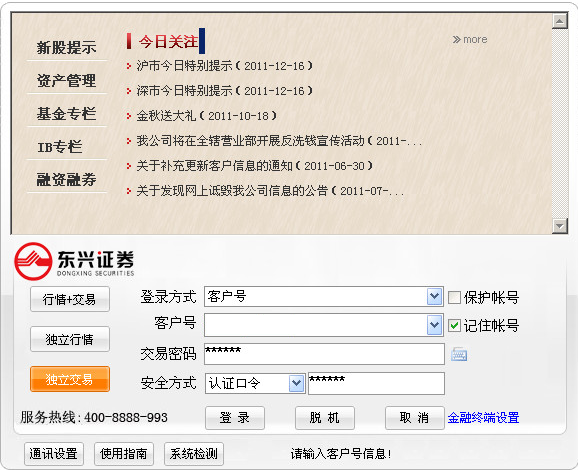Click the 登录 button
Screen dimensions: 578x471
click(x=235, y=418)
